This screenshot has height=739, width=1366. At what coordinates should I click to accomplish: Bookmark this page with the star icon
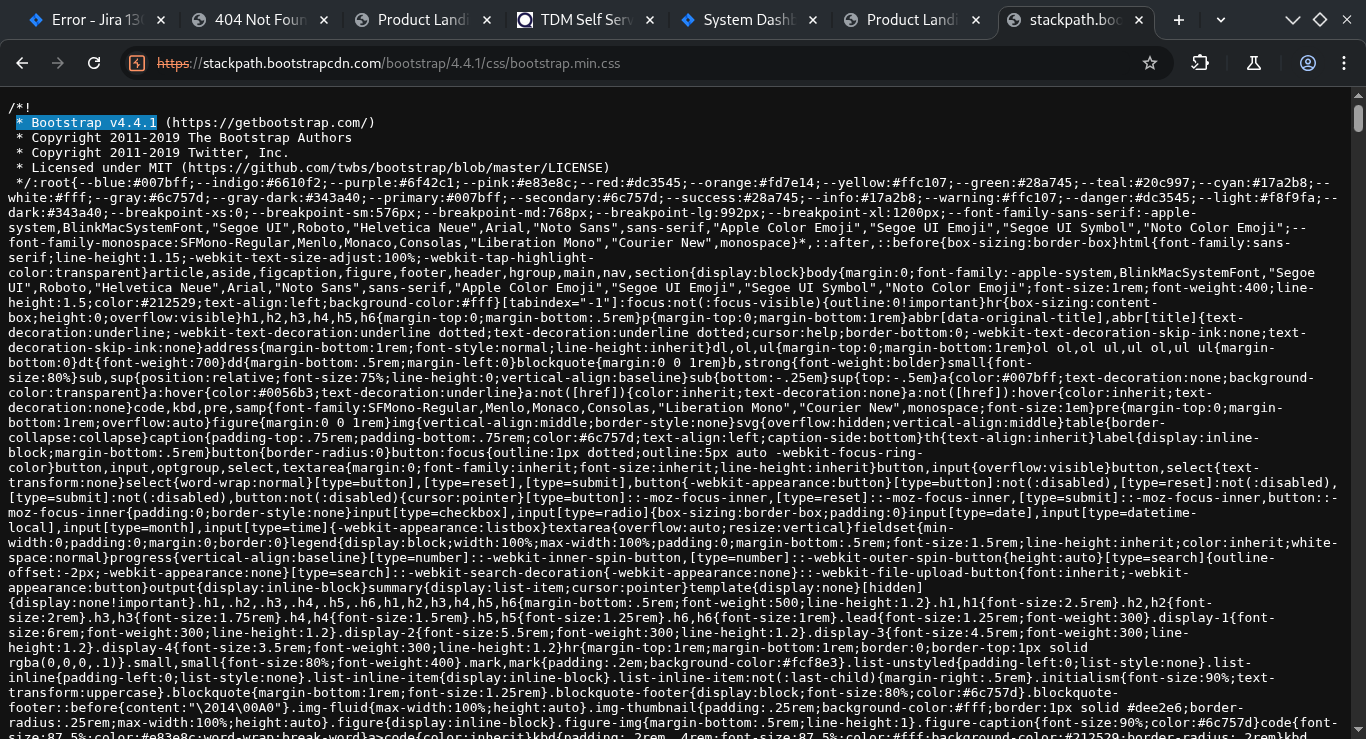click(1150, 63)
